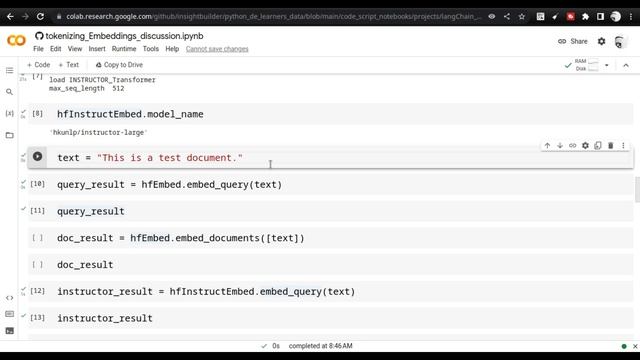Open the View menu
Image resolution: width=640 pixels, height=360 pixels.
[75, 49]
